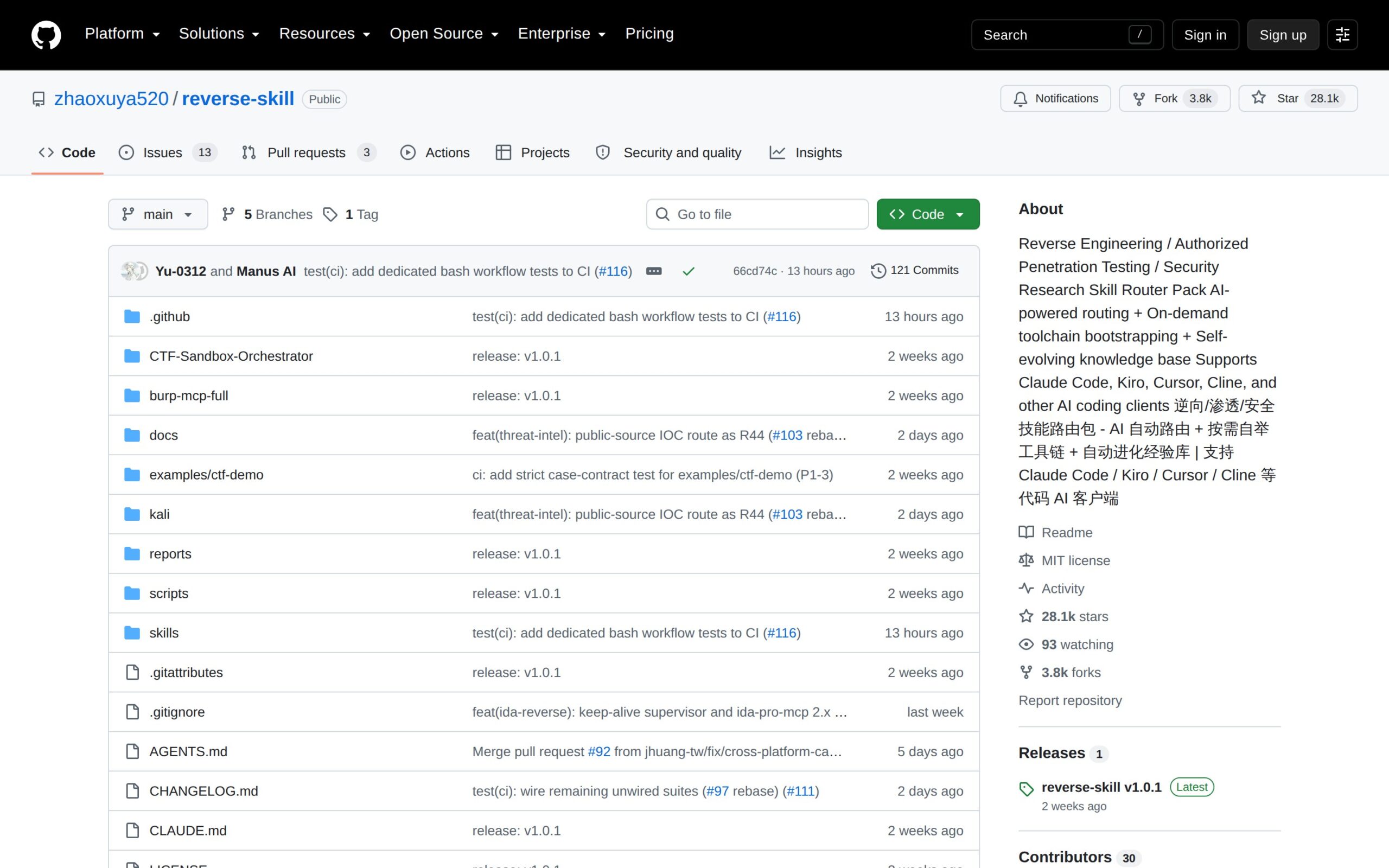Open the CTF-Sandbox-Orchestrator folder
1389x868 pixels.
point(231,356)
